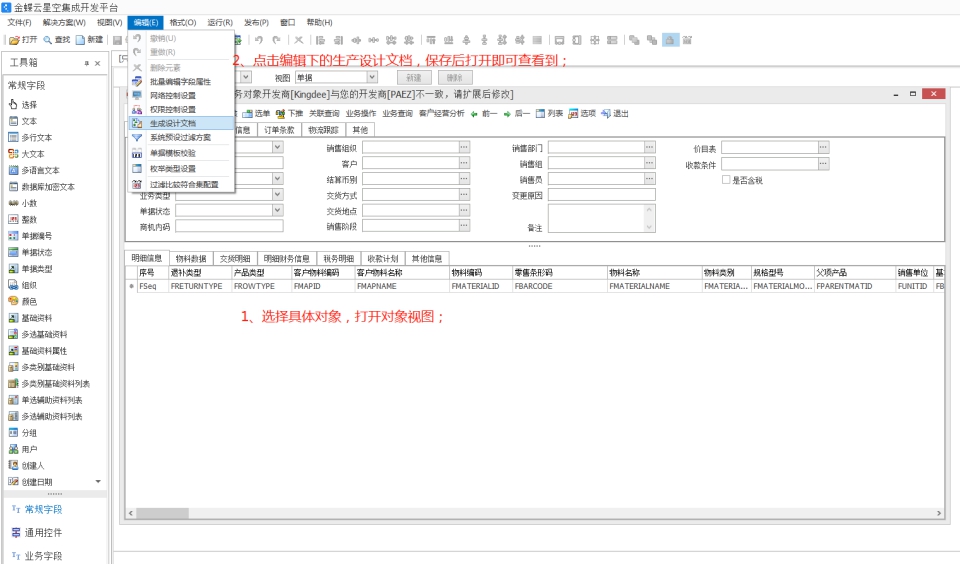Pick the 单据类型 toolbox item

pos(31,269)
